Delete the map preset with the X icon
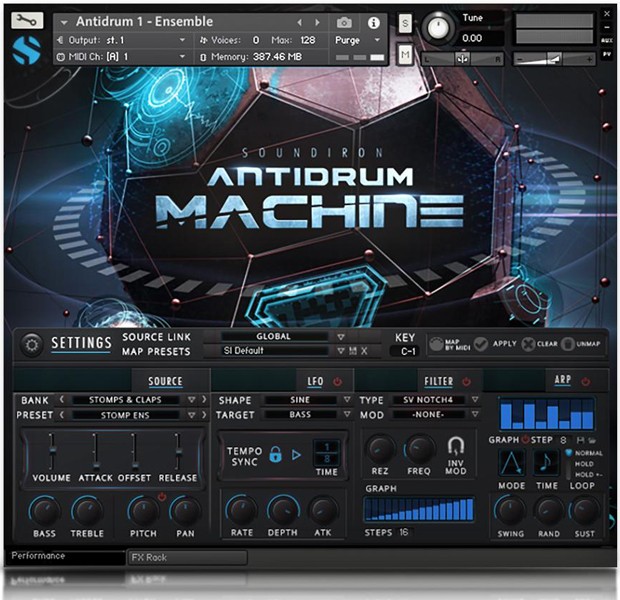Screen dimensions: 620x600 point(364,351)
